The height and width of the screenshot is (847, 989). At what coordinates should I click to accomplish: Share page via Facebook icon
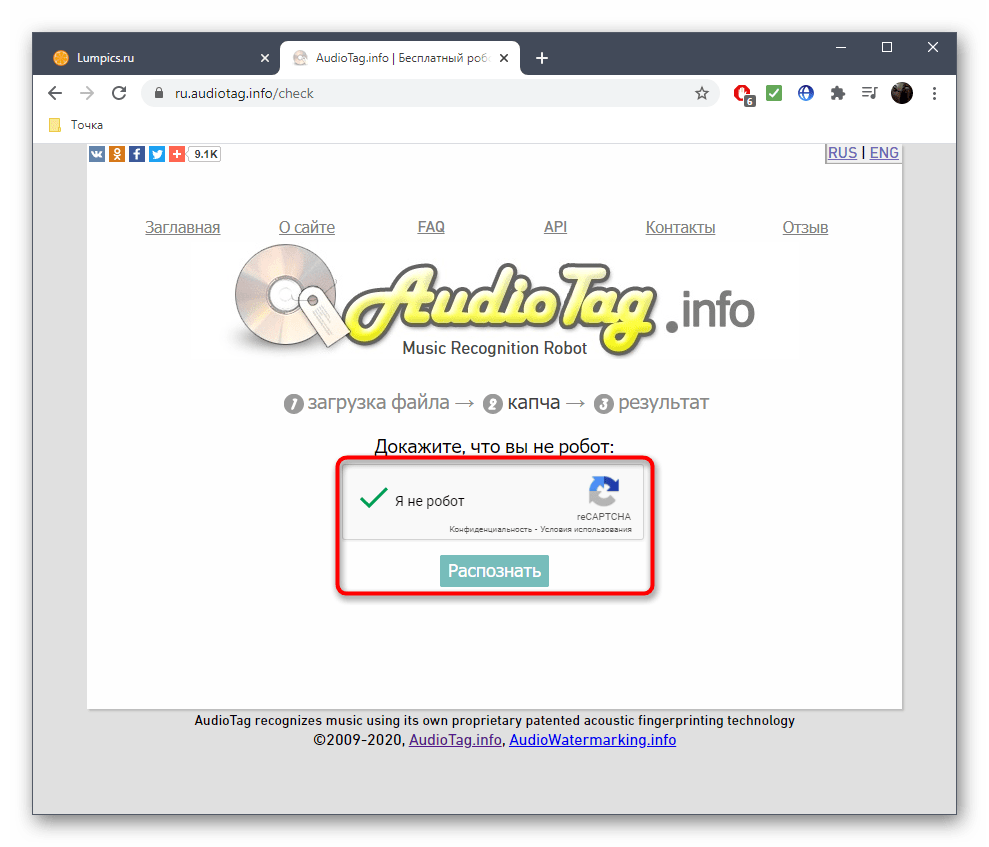137,154
